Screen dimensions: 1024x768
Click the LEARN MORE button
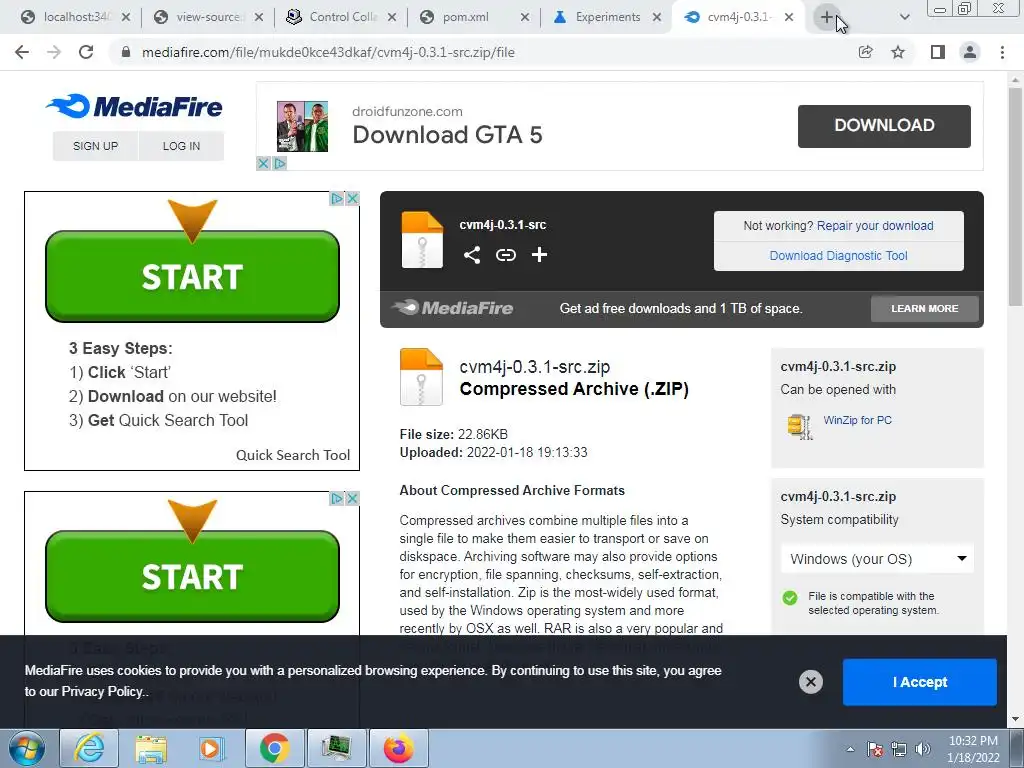coord(925,308)
